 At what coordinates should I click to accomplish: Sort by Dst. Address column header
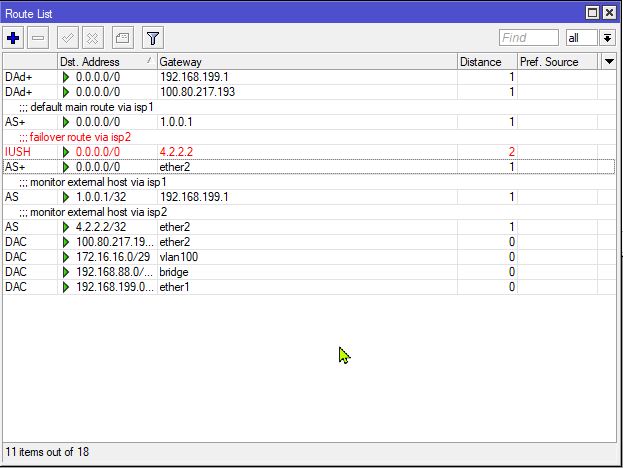click(107, 62)
